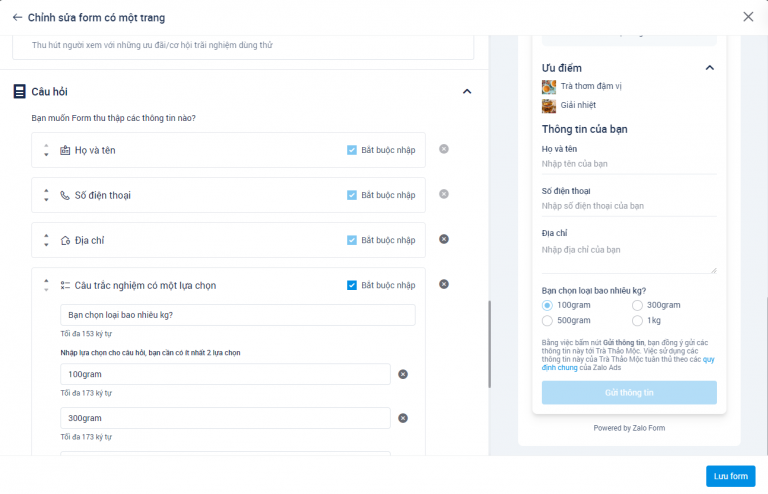This screenshot has width=768, height=494.
Task: Click reorder arrows for Số điện thoại row
Action: click(46, 195)
